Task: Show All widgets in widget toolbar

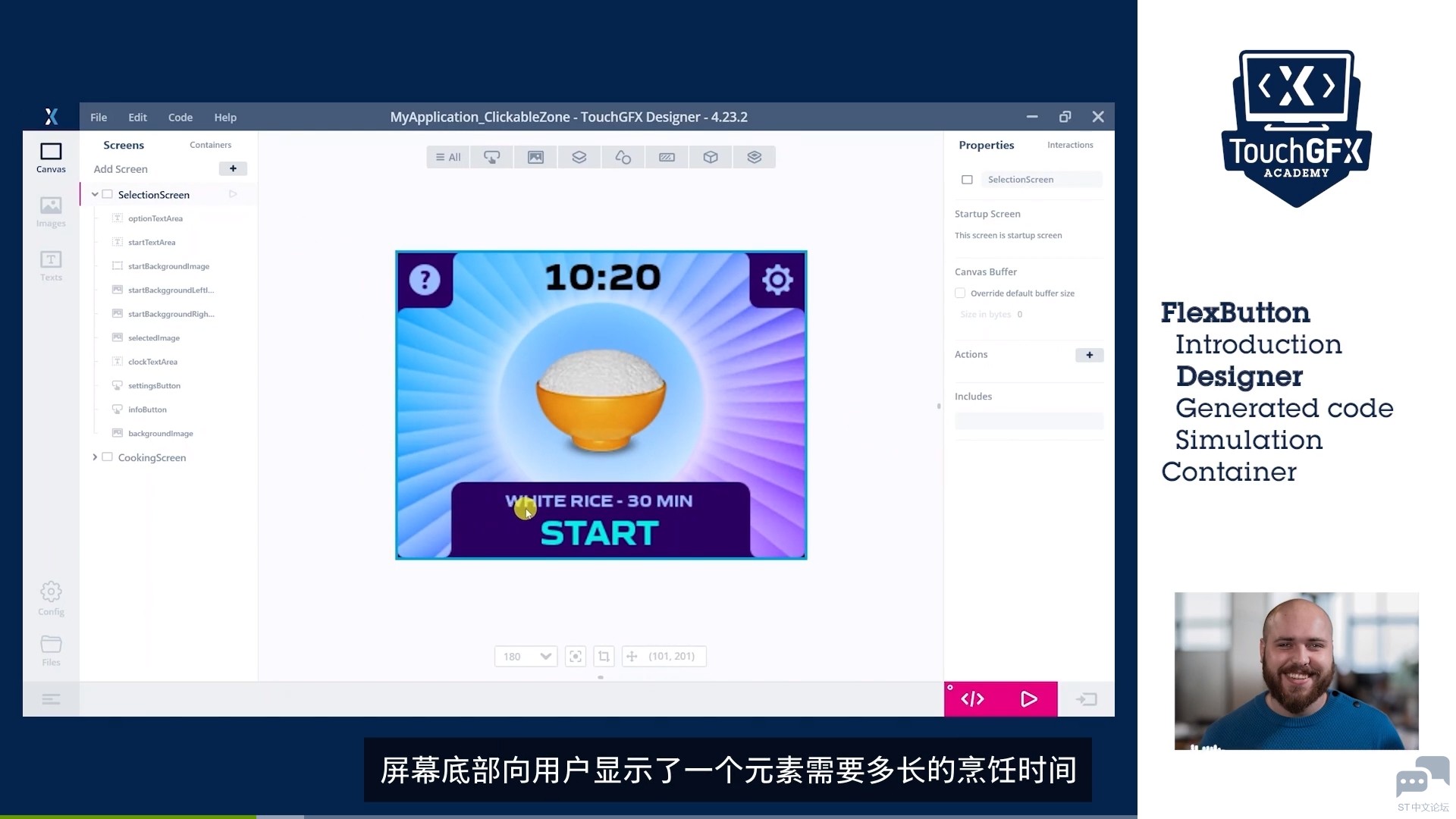Action: coord(448,157)
